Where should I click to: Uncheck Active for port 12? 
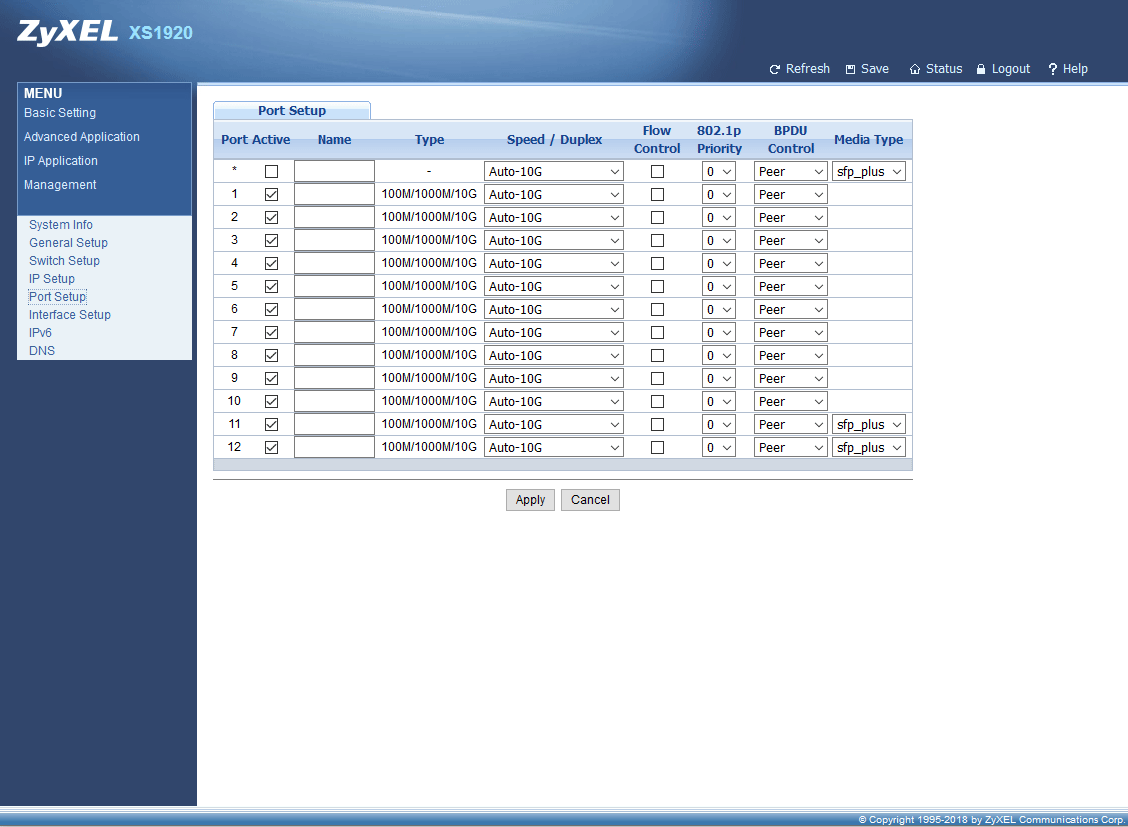click(271, 448)
